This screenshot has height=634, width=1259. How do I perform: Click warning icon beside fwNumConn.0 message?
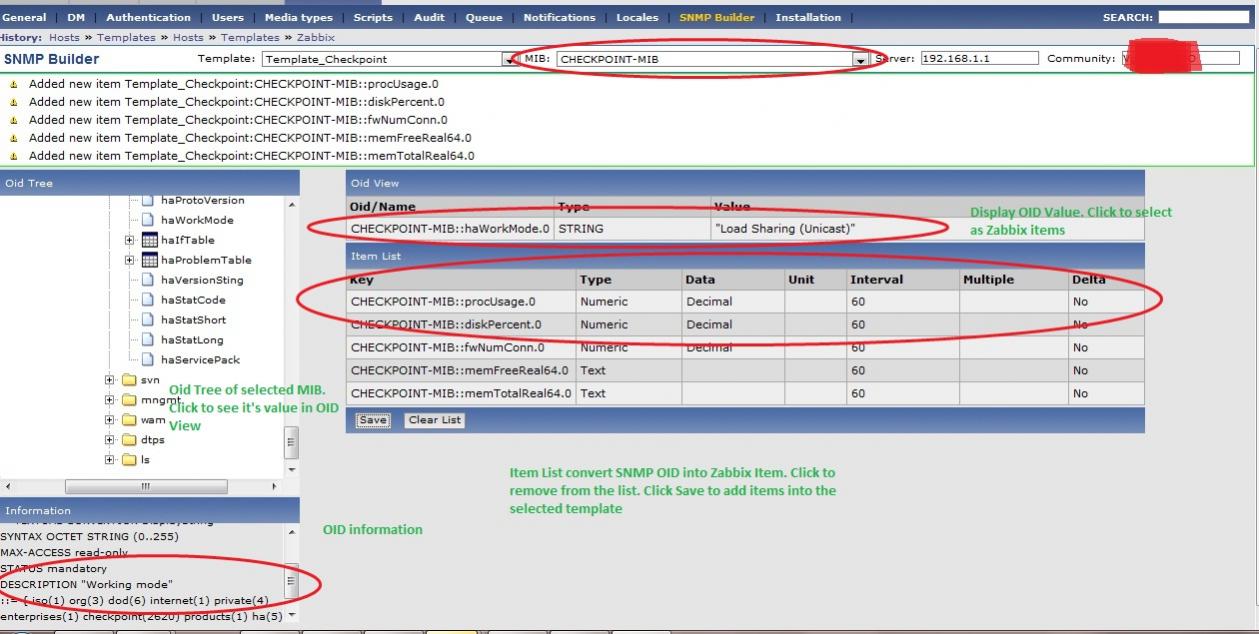14,120
